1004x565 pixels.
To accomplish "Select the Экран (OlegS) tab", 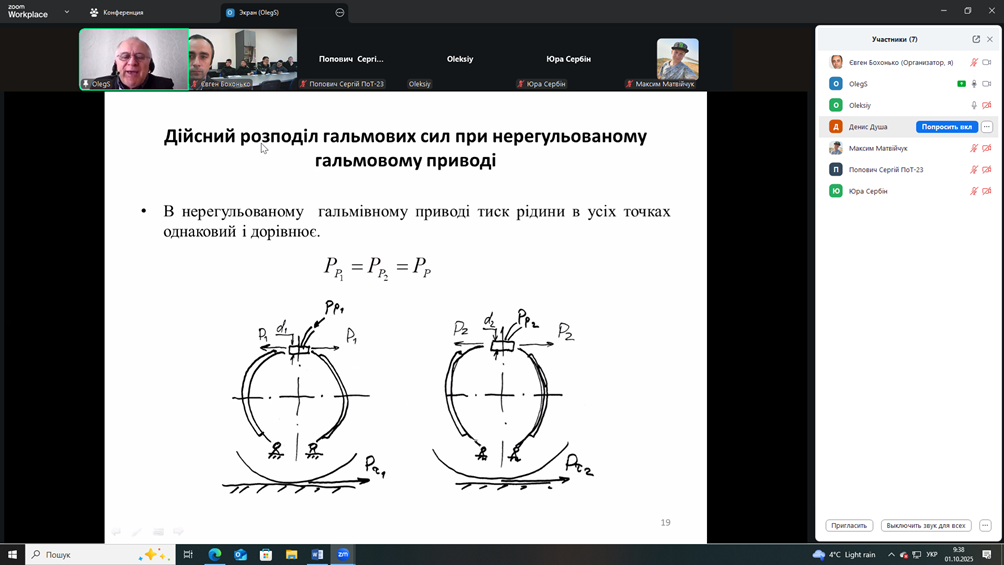I will tap(258, 12).
